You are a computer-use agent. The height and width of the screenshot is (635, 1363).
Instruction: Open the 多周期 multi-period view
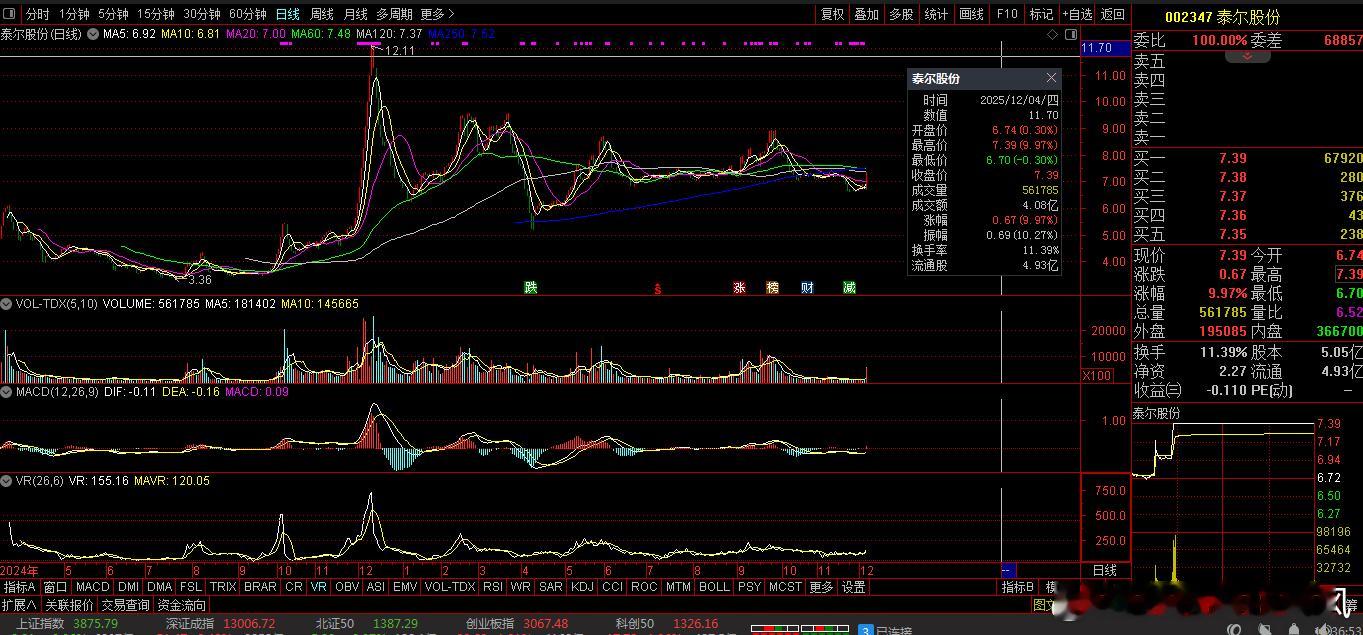tap(394, 14)
